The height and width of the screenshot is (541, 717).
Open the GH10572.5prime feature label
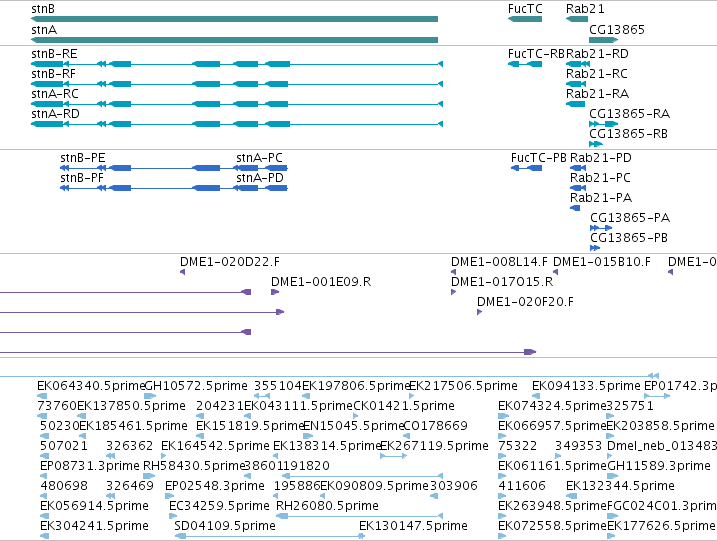(196, 386)
